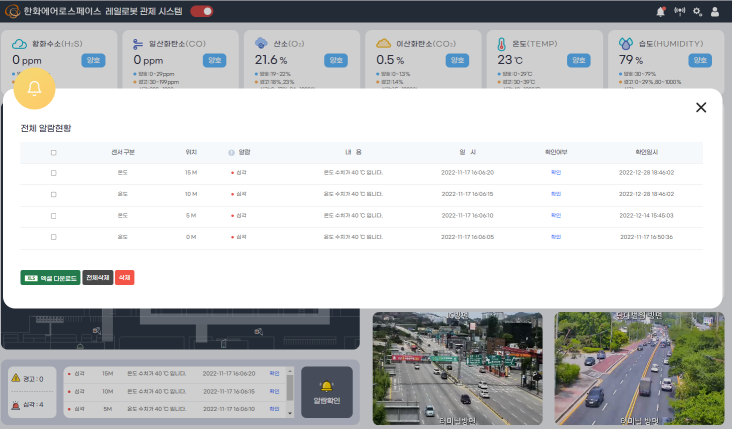The image size is (732, 429).
Task: Select the checkbox for the 15 M row
Action: pyautogui.click(x=53, y=173)
